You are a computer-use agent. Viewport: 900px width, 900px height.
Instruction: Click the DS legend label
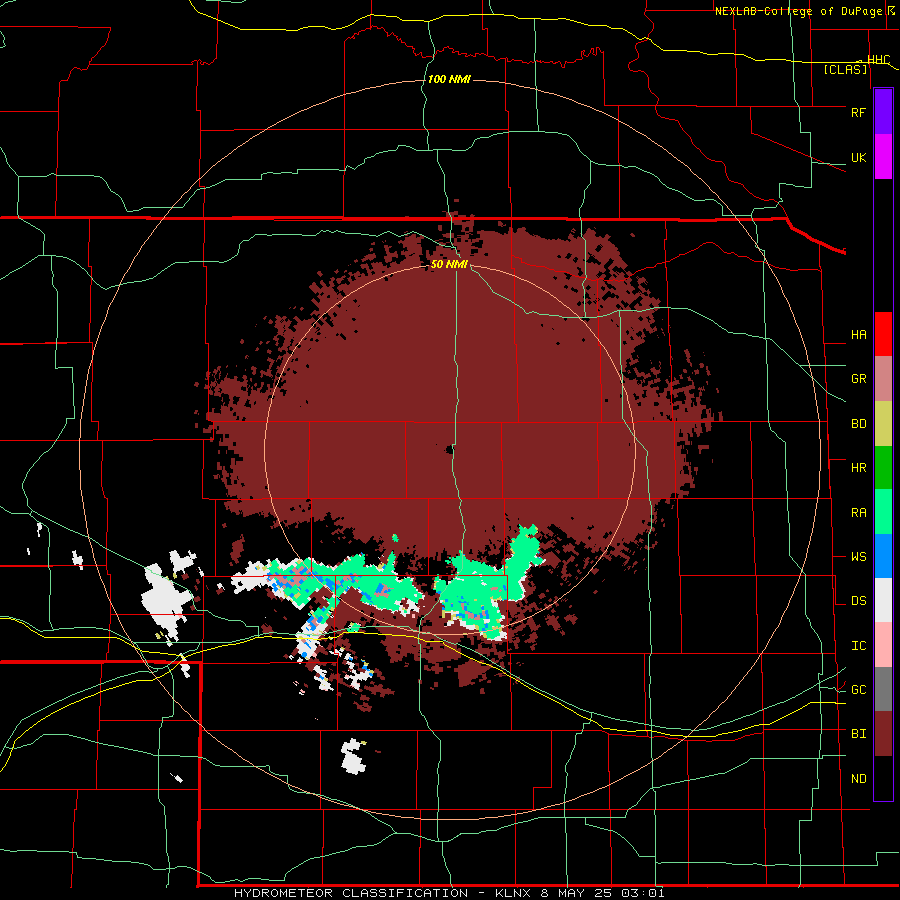pyautogui.click(x=858, y=601)
